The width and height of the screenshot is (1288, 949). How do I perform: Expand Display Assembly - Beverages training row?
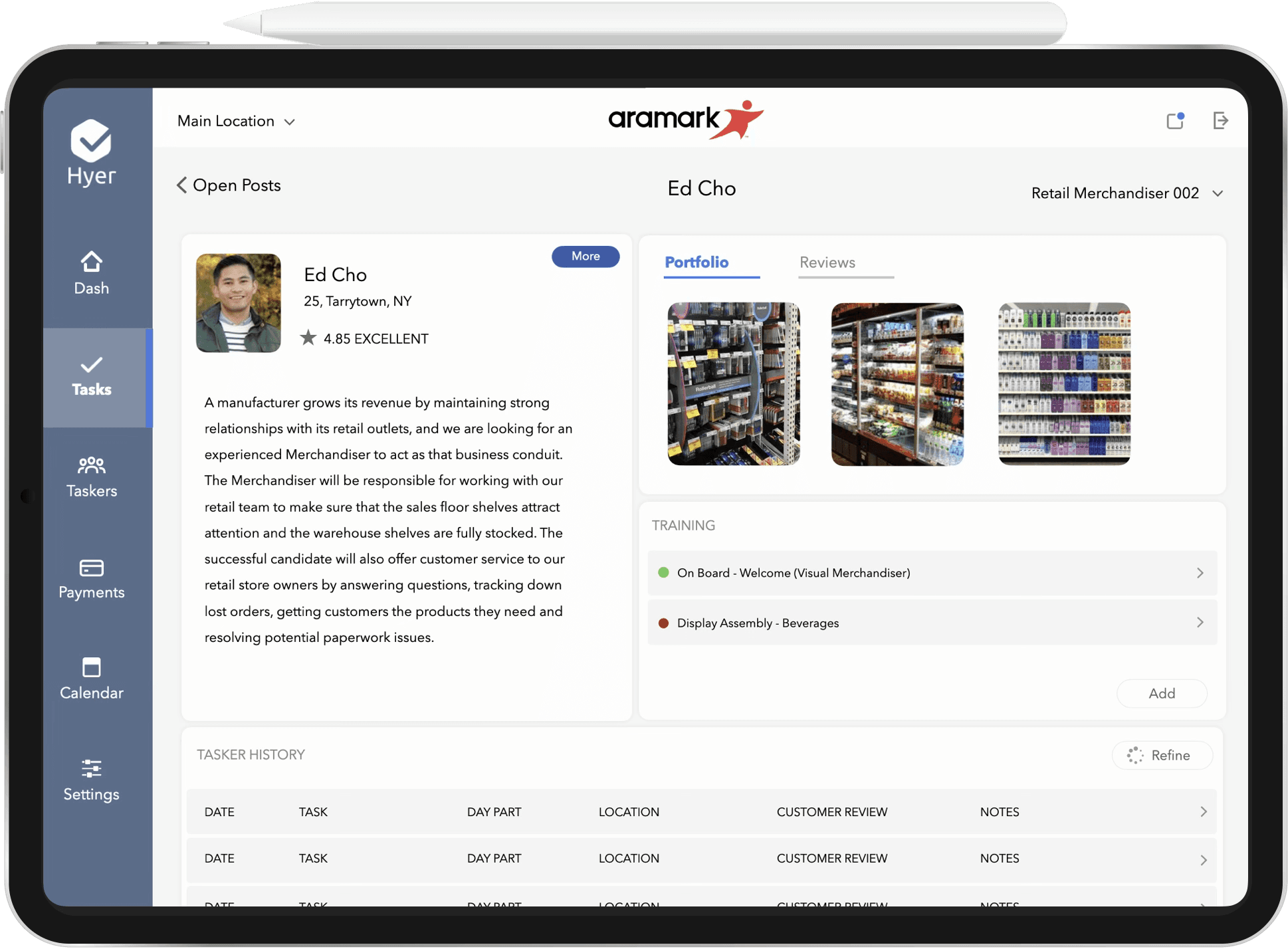point(932,623)
